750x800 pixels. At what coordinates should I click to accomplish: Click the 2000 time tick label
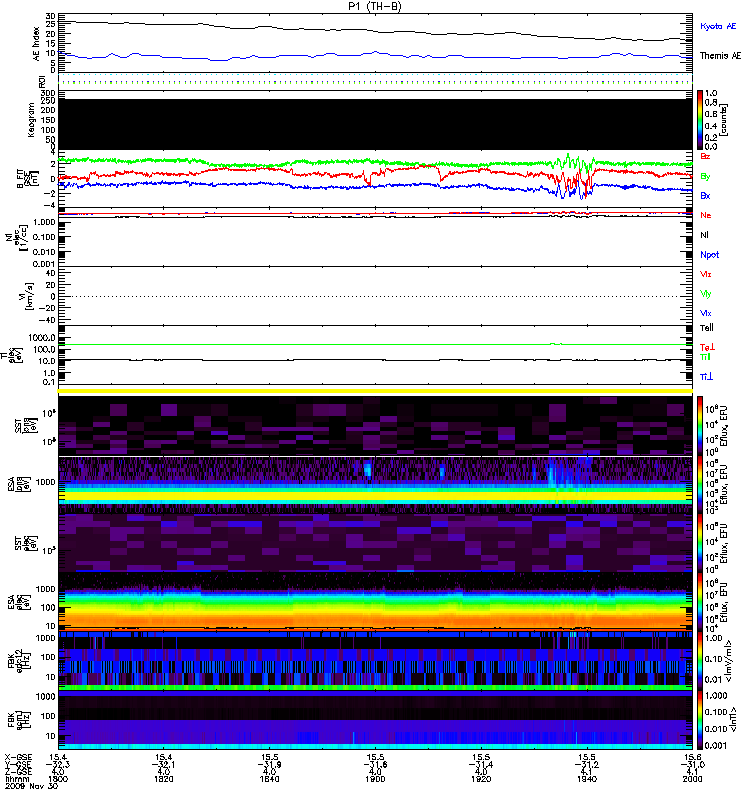[x=692, y=779]
